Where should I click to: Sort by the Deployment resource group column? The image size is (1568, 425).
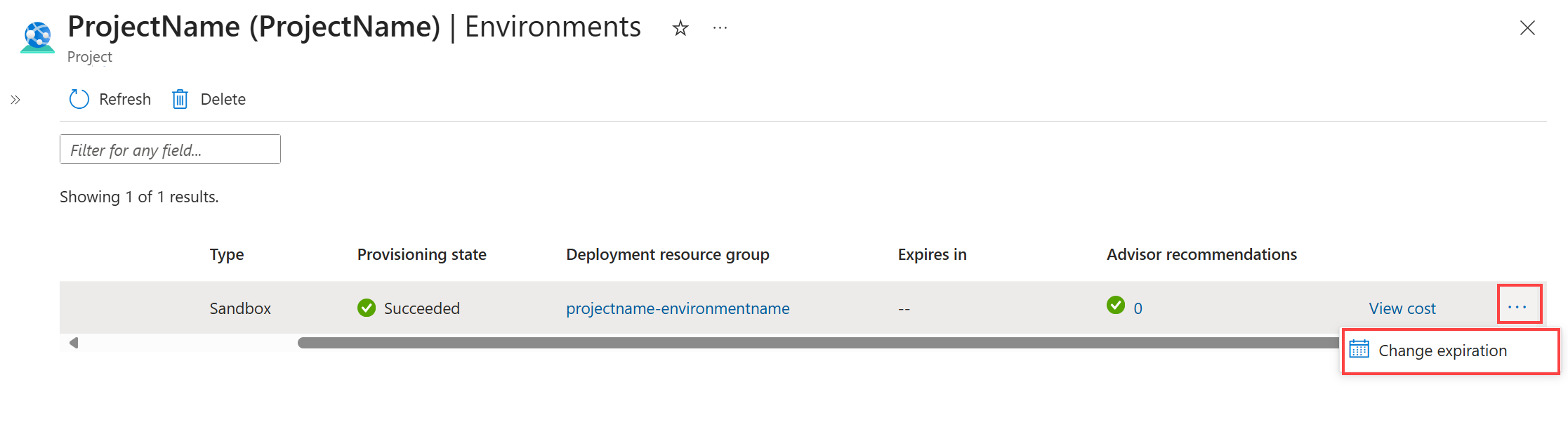pos(667,254)
